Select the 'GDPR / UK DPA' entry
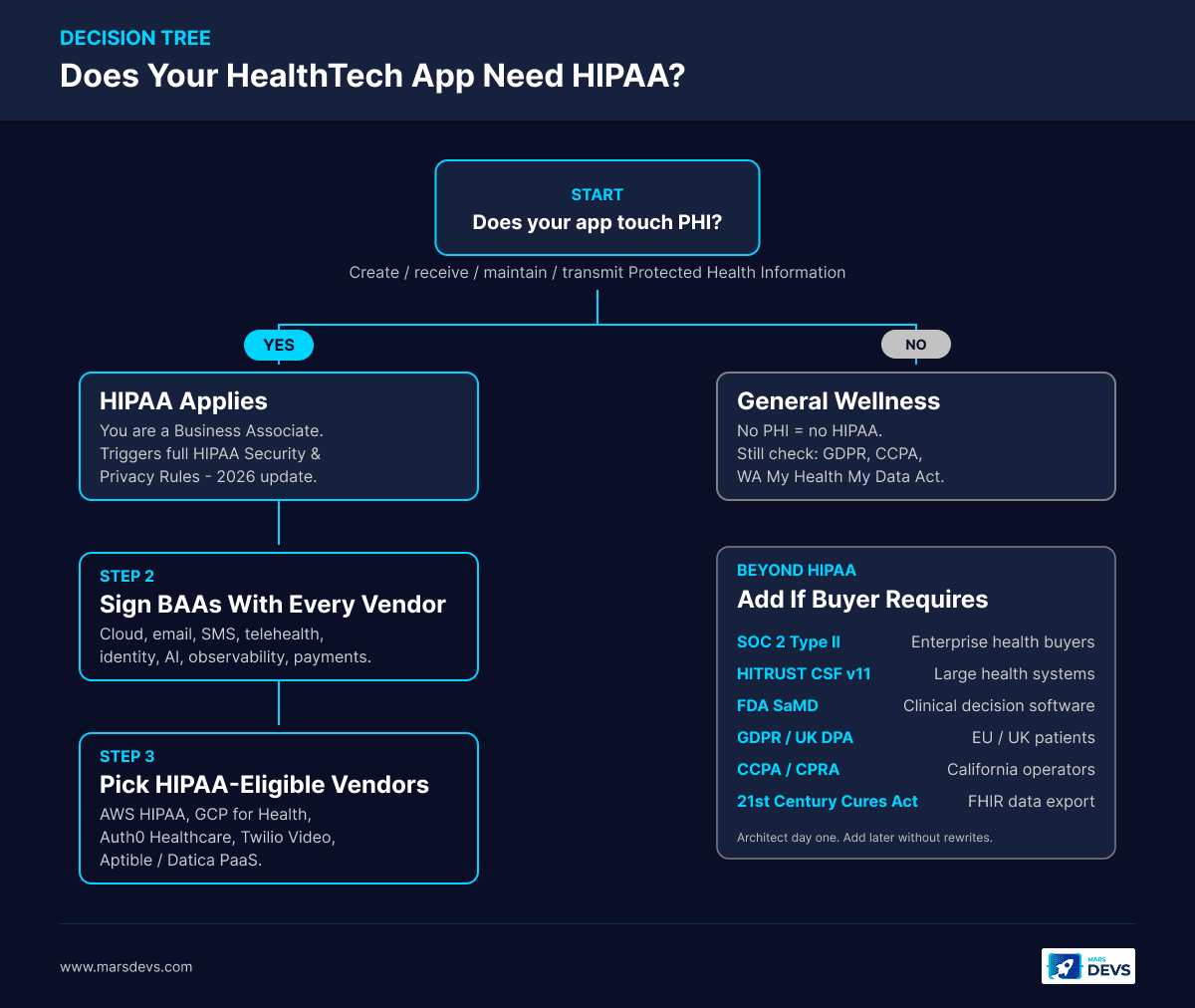The width and height of the screenshot is (1195, 1008). (x=795, y=738)
